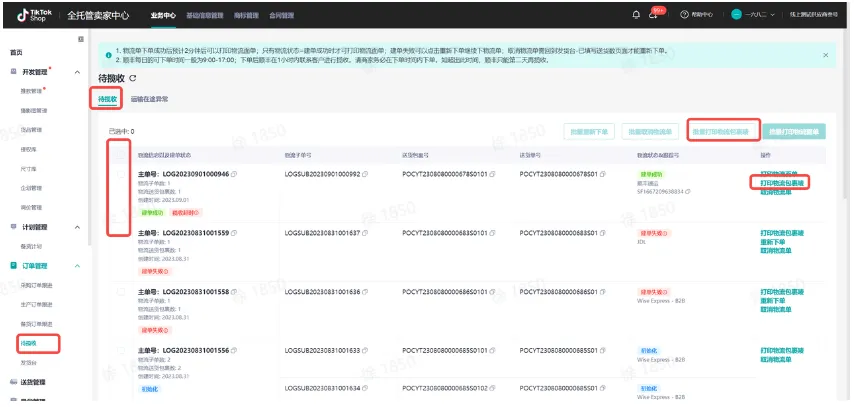Open 尺寸库 in the sidebar menu

pos(29,169)
